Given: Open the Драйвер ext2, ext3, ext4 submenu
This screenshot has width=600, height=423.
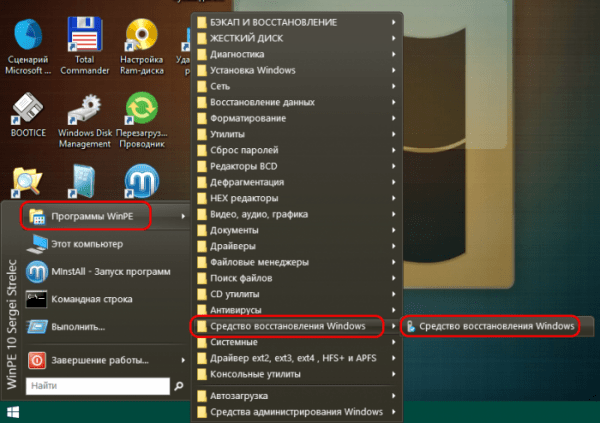Looking at the screenshot, I should coord(297,358).
